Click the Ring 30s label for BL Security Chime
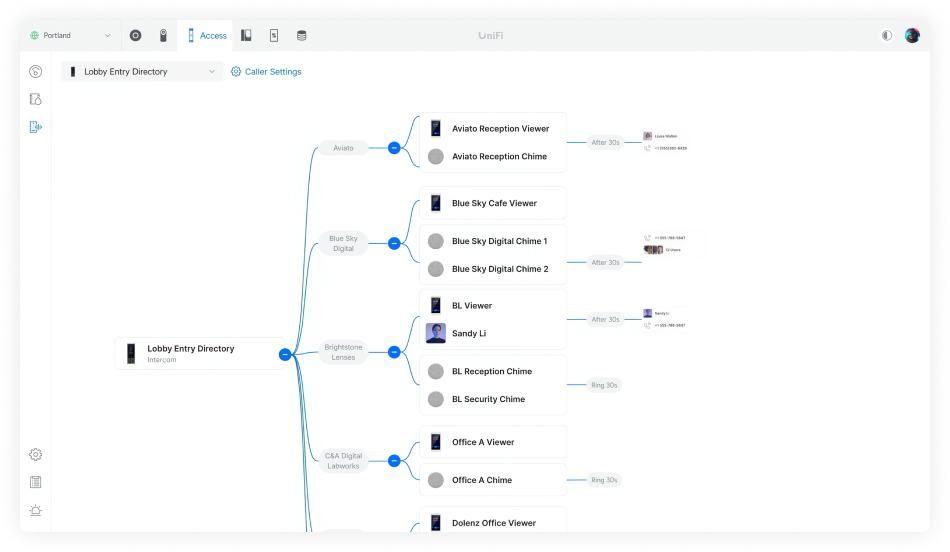This screenshot has height=552, width=950. pyautogui.click(x=604, y=385)
